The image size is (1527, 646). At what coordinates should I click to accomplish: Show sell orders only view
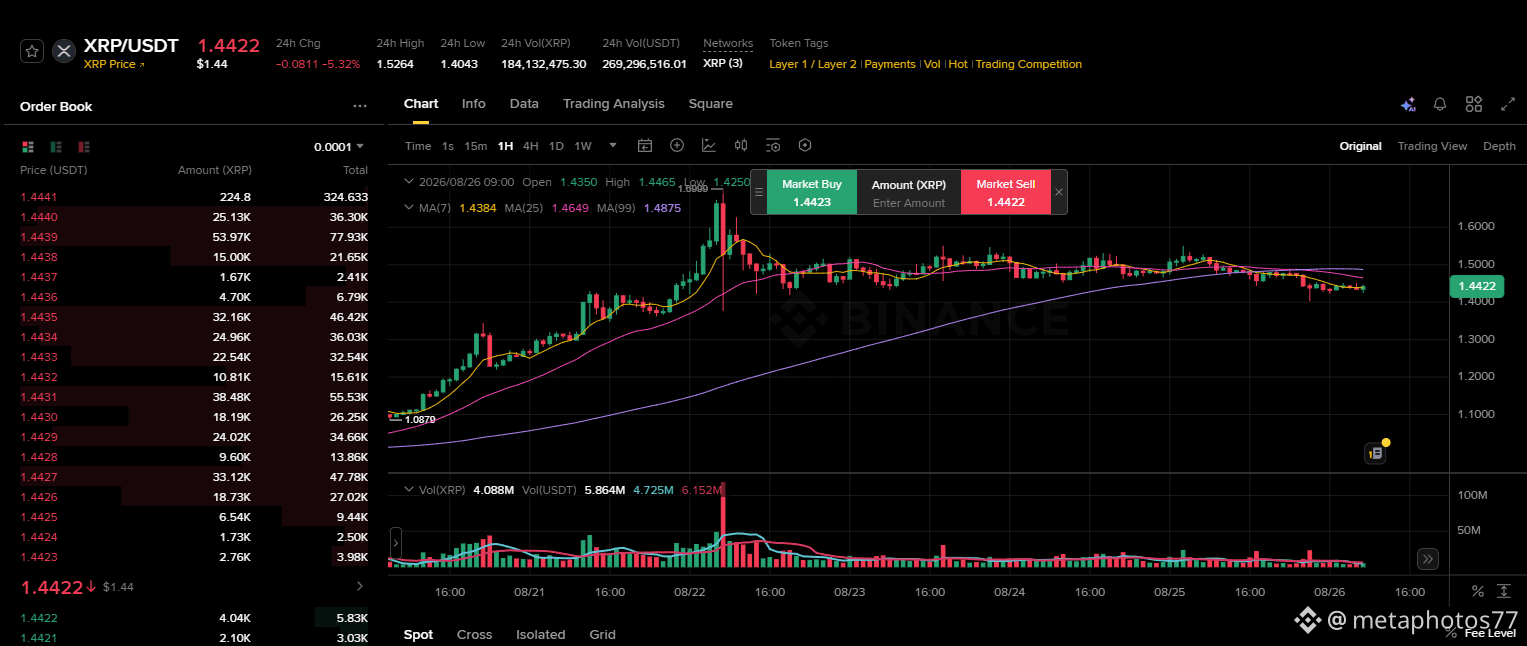[84, 146]
